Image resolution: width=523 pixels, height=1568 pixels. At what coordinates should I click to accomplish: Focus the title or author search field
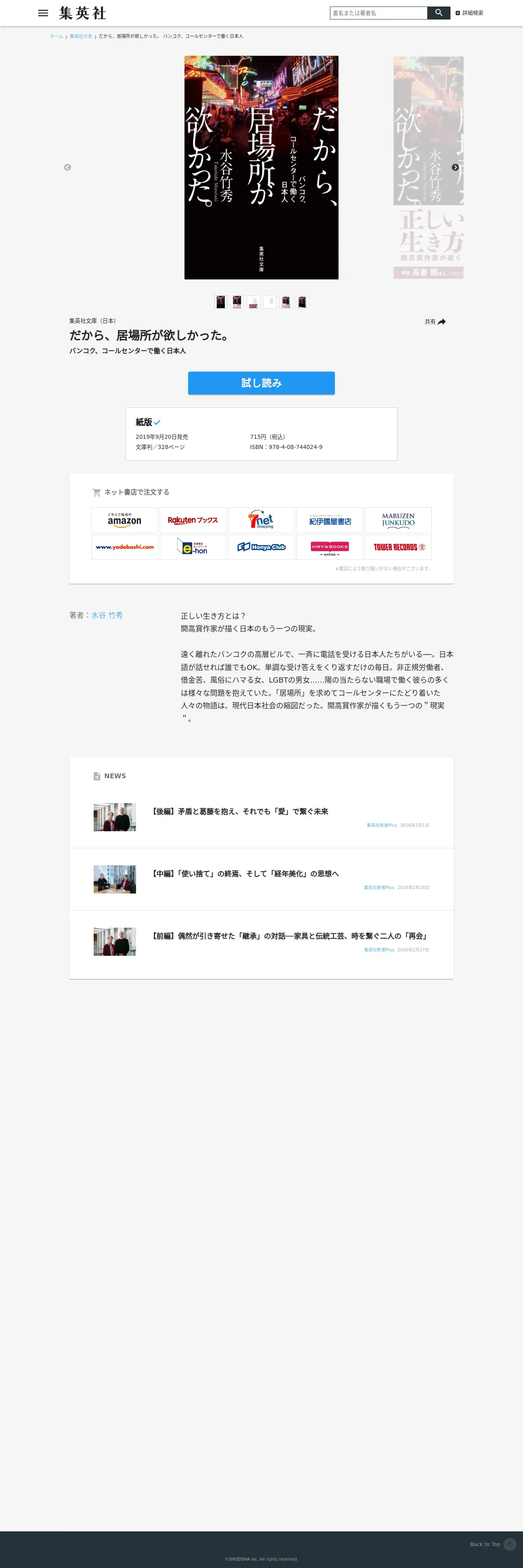click(379, 13)
